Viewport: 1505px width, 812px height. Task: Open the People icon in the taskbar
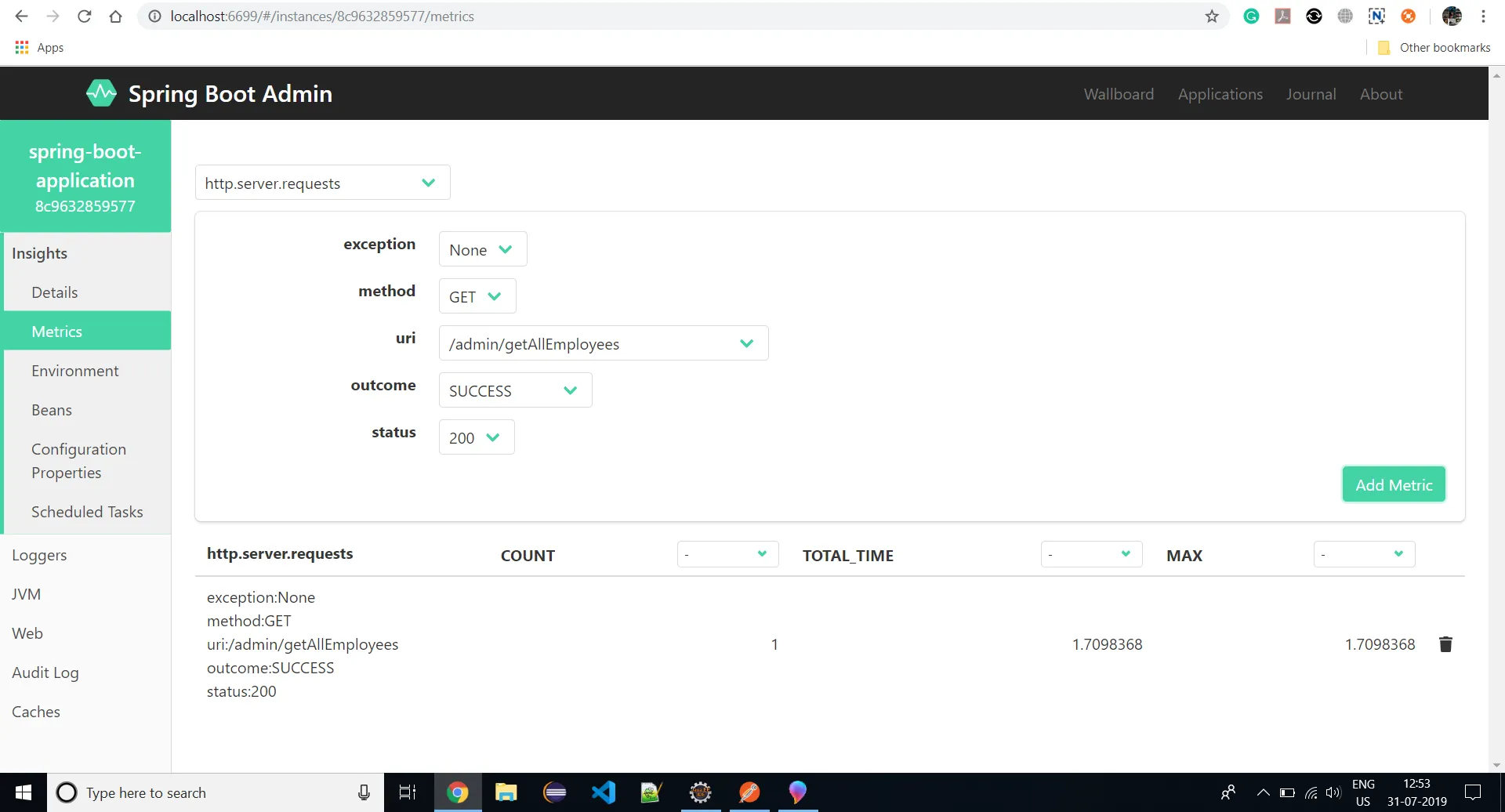point(1228,792)
